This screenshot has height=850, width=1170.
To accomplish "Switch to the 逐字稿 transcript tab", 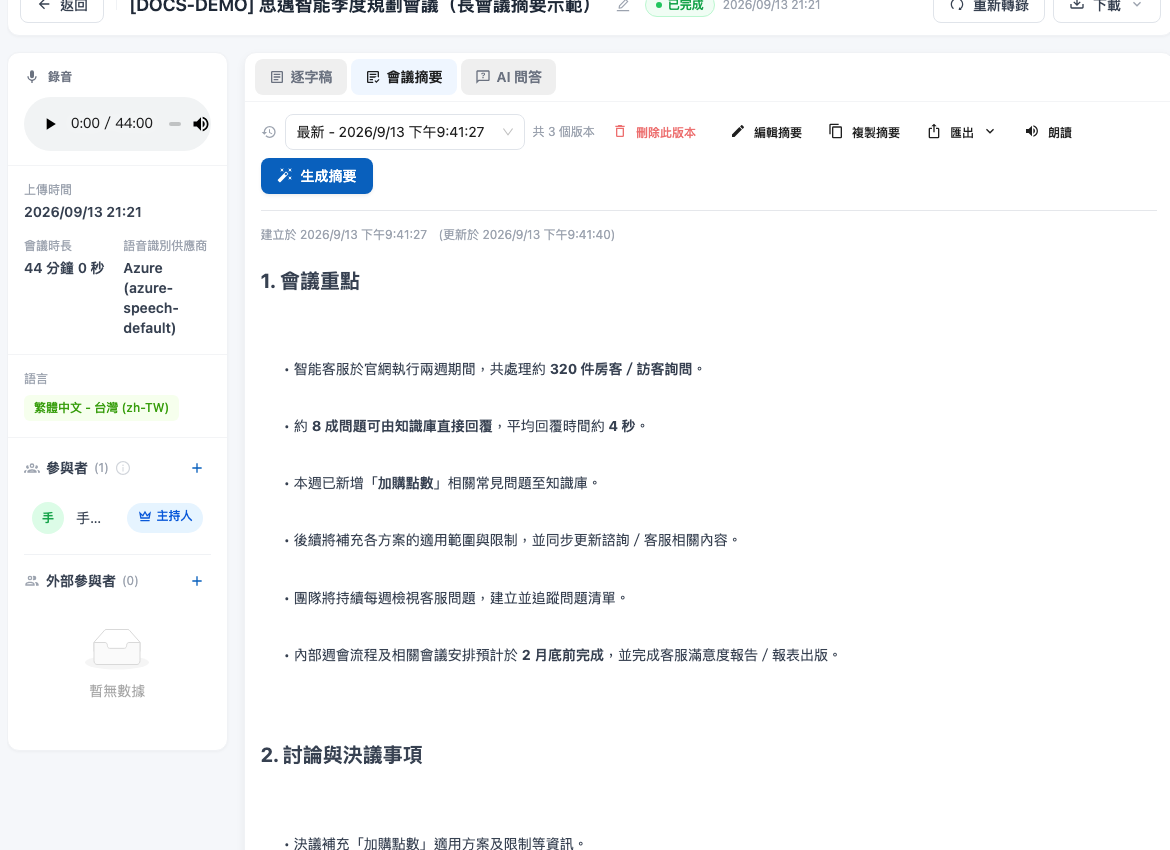I will (x=301, y=77).
